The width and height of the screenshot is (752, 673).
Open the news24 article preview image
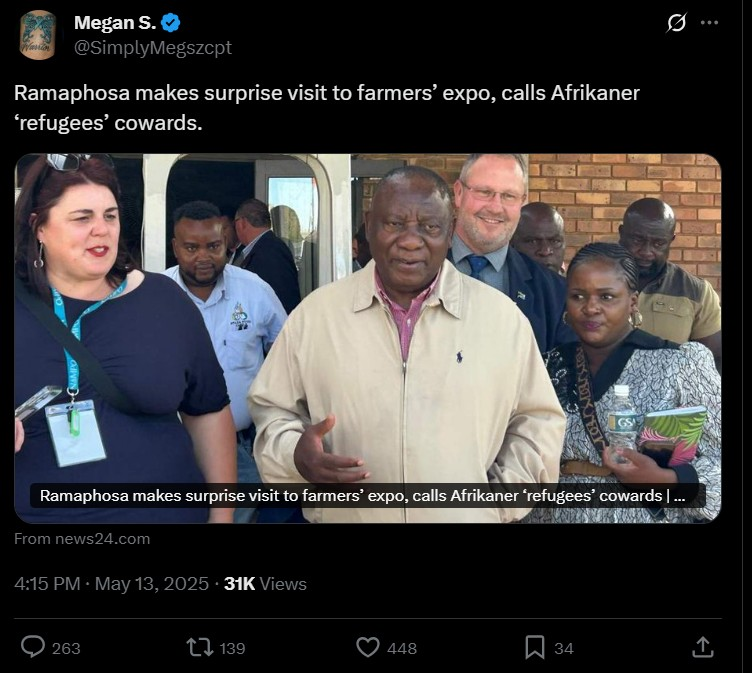click(x=367, y=320)
